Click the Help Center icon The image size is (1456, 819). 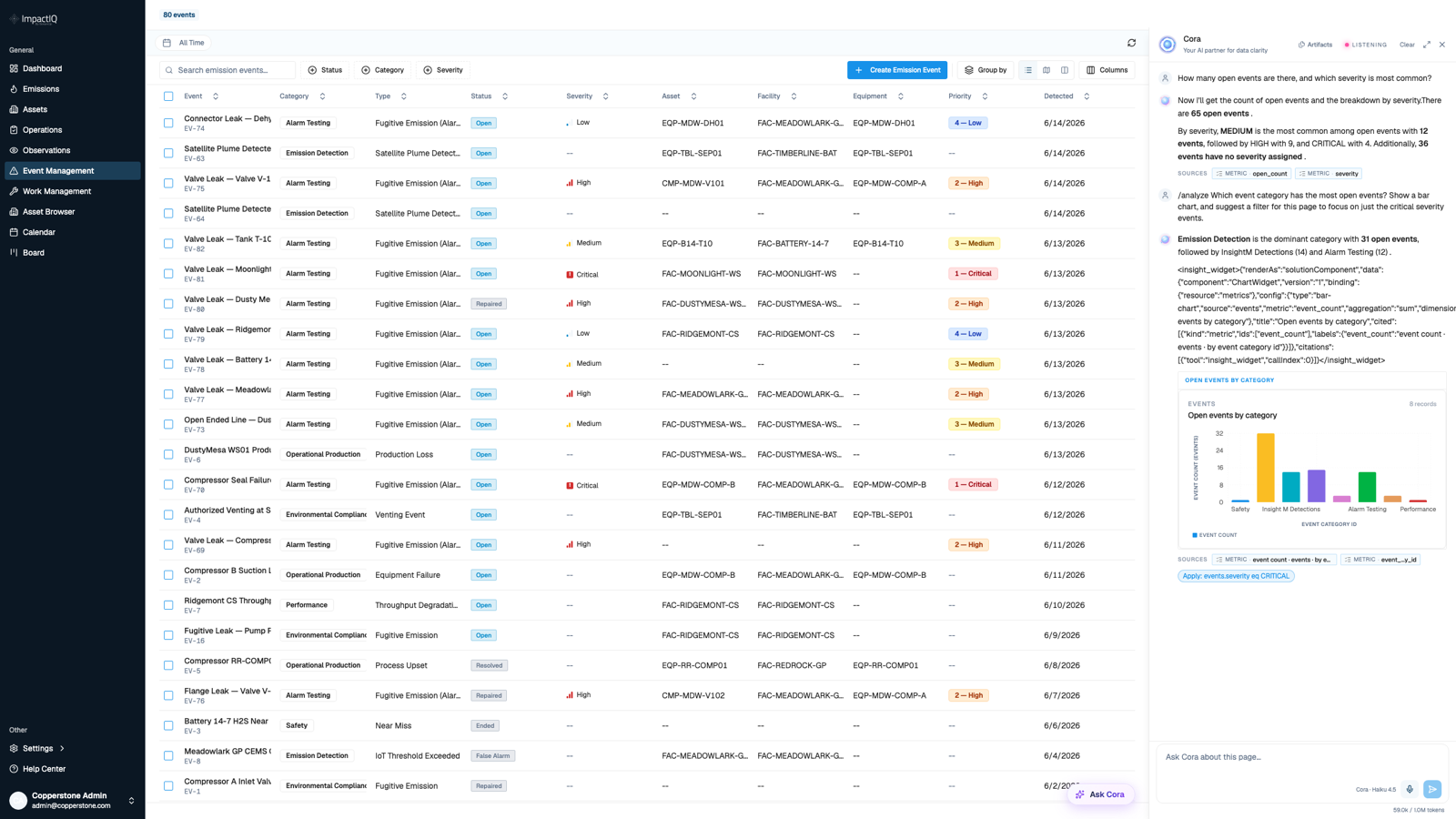coord(14,769)
